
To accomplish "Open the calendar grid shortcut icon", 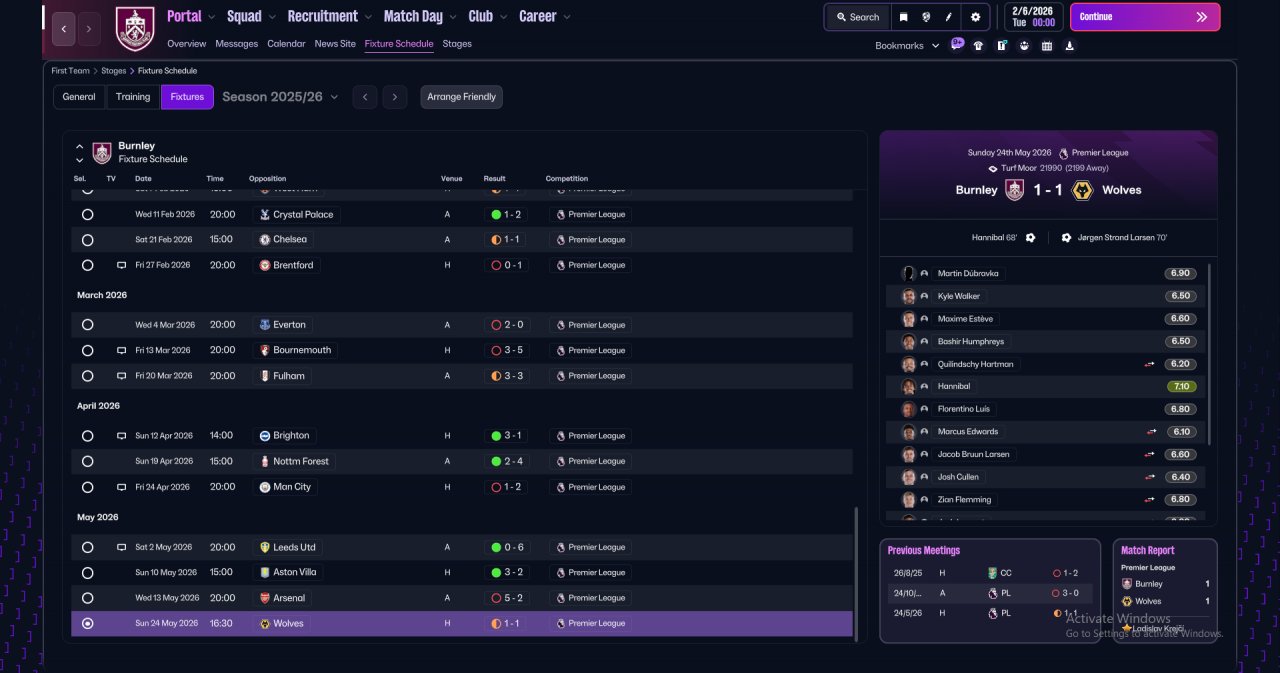I will point(1047,45).
